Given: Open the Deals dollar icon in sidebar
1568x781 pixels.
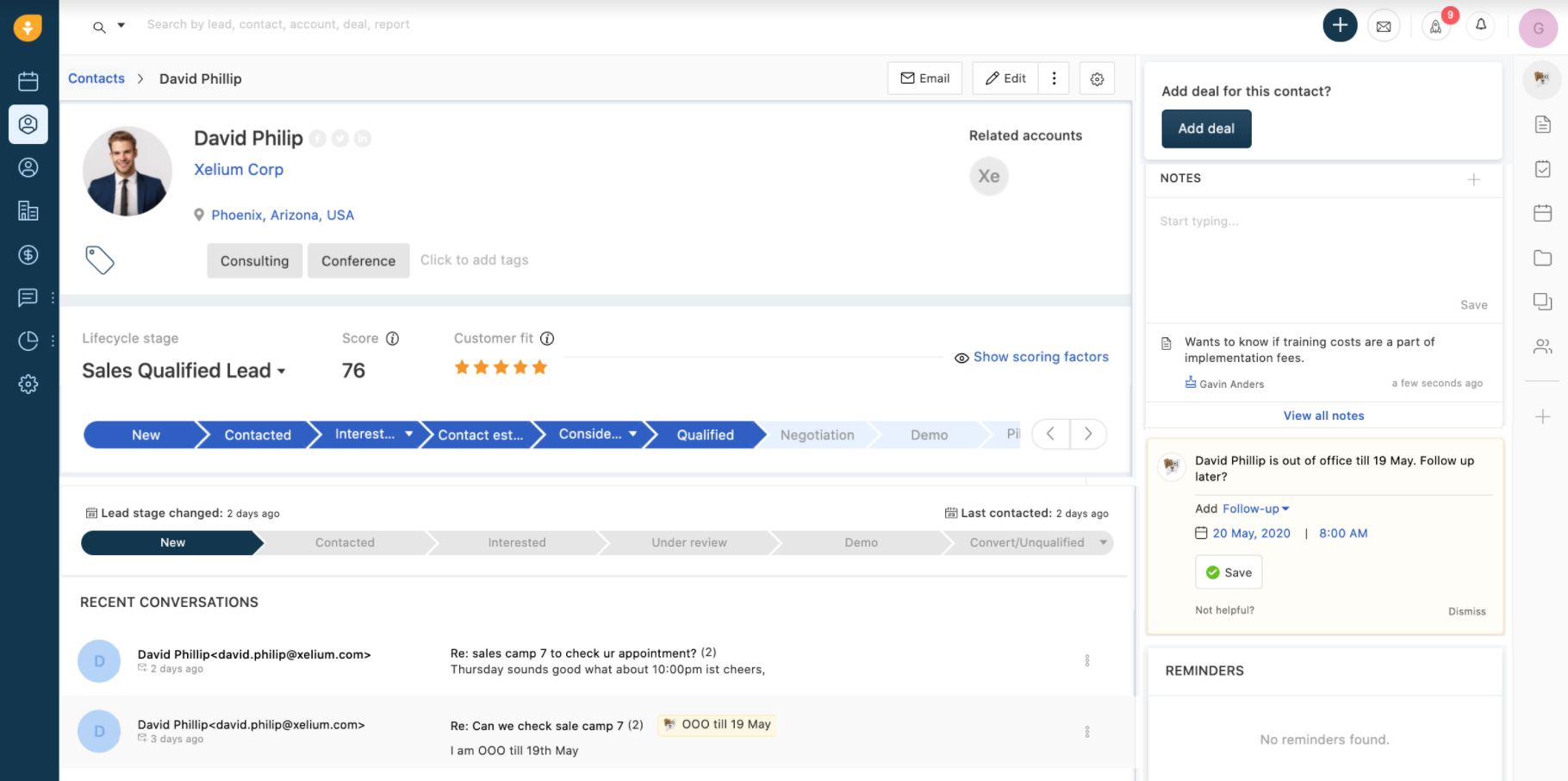Looking at the screenshot, I should point(28,254).
